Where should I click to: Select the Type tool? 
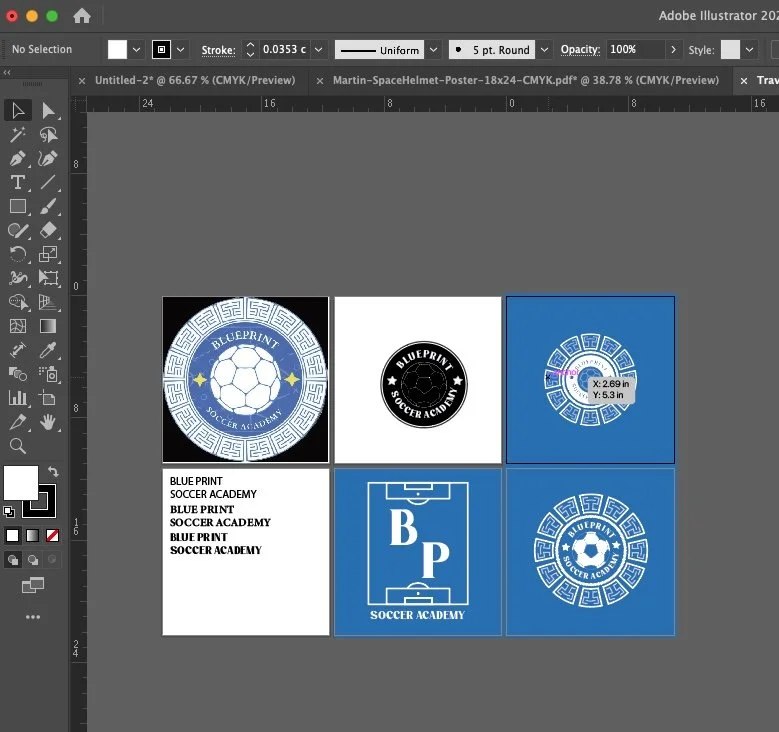pyautogui.click(x=18, y=182)
